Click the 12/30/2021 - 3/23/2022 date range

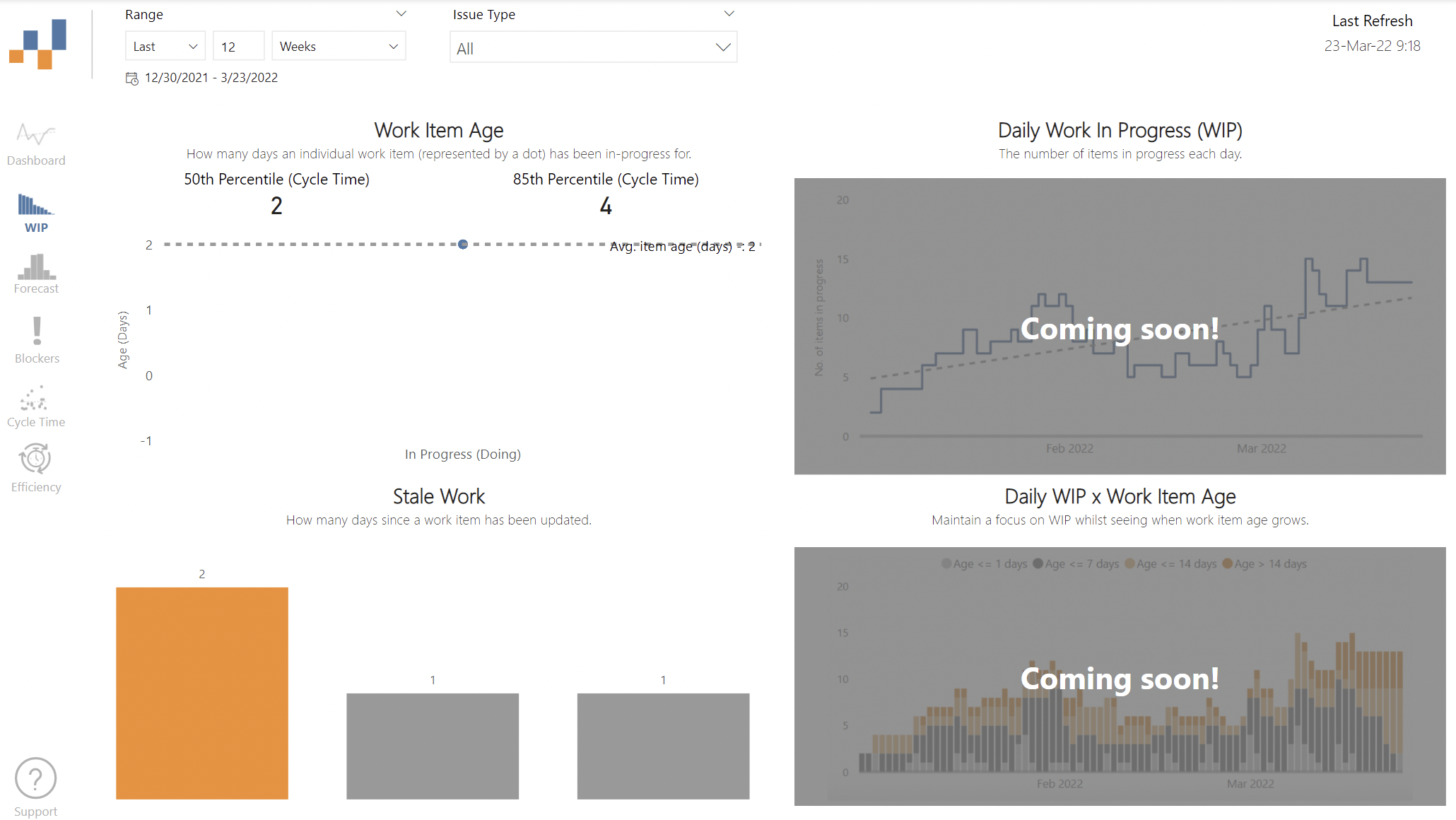coord(211,78)
